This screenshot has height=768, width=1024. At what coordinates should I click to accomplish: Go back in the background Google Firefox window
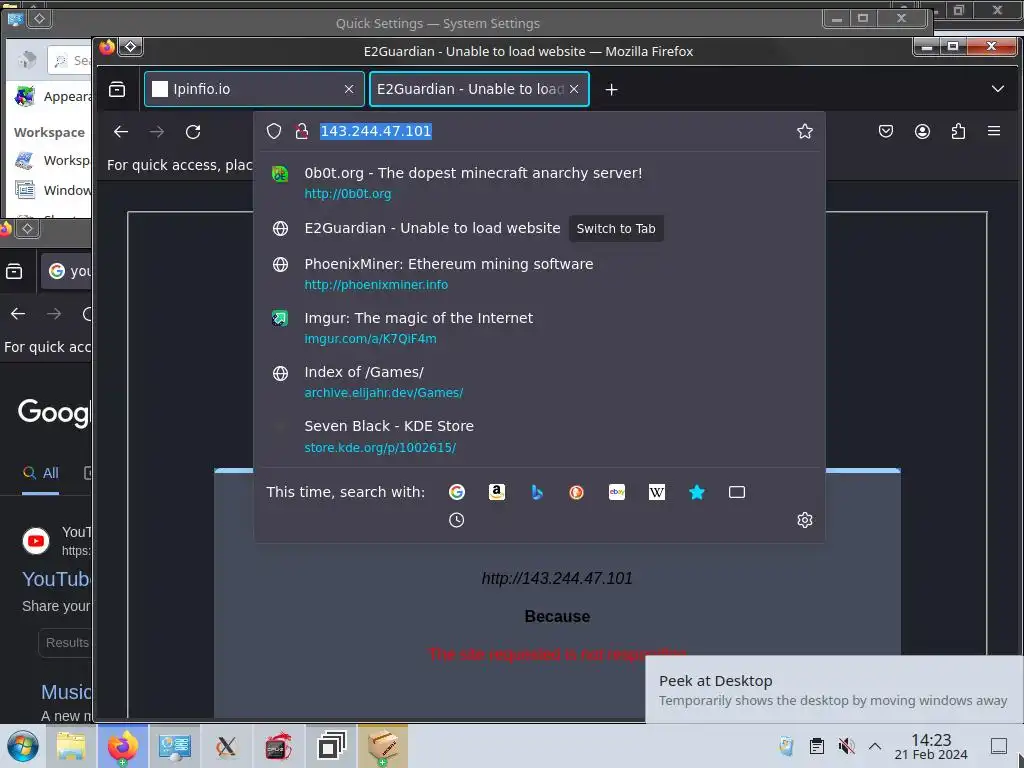[18, 314]
